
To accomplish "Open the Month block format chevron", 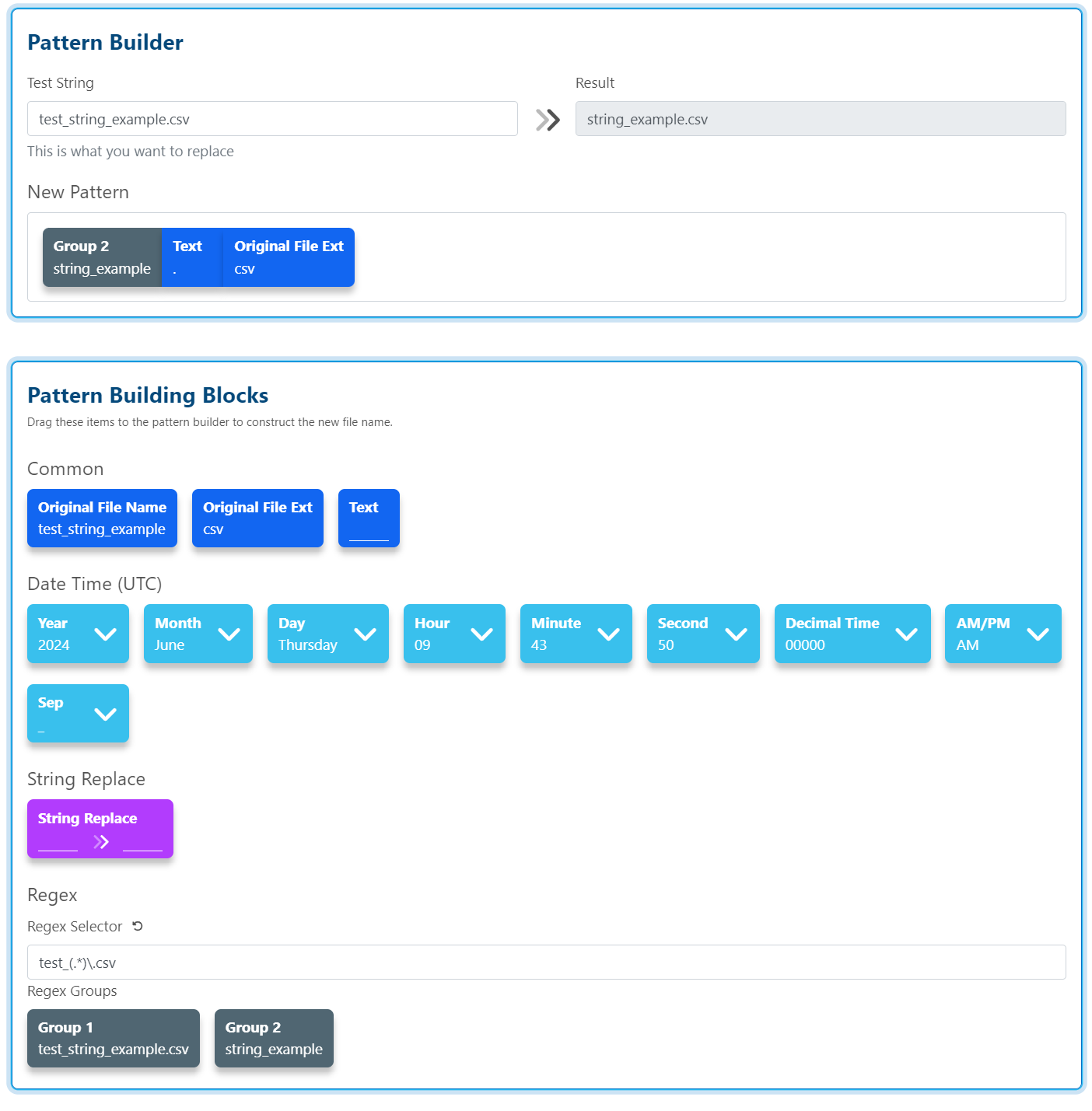I will [x=229, y=634].
